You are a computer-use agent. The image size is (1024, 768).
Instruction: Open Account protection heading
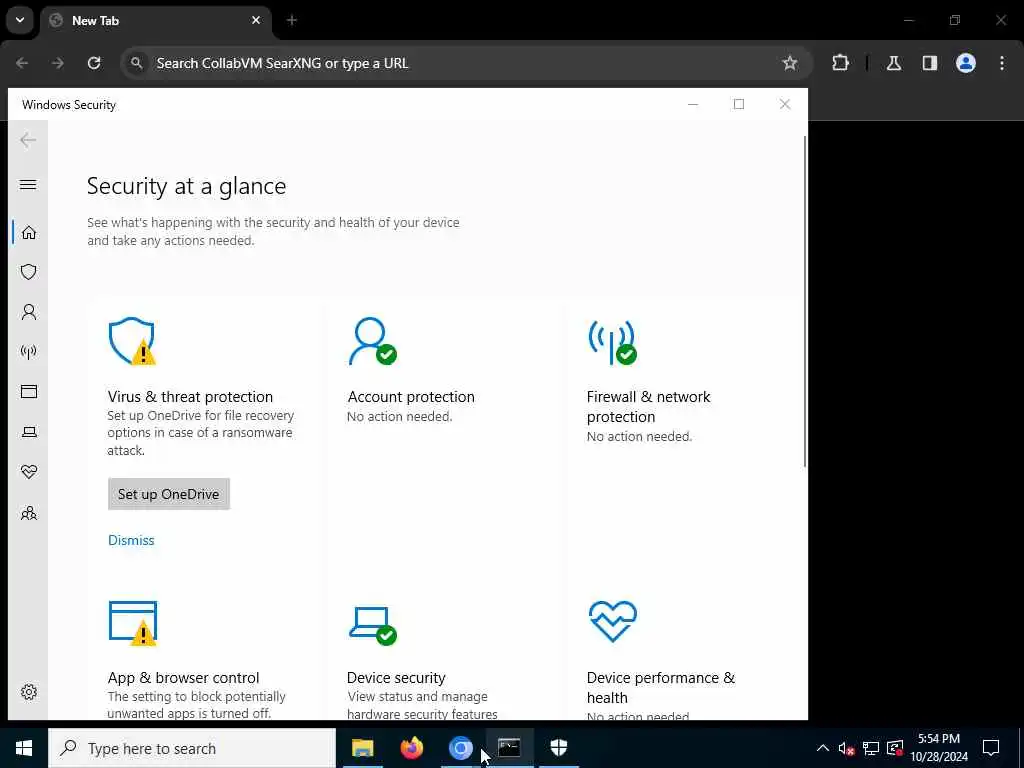411,396
